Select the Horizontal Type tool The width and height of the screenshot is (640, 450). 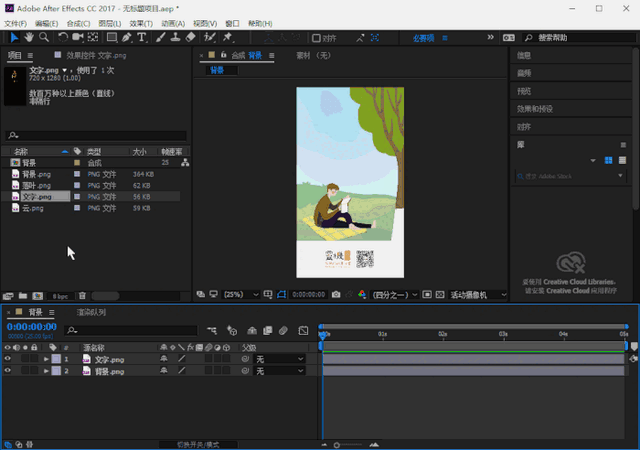[x=141, y=38]
